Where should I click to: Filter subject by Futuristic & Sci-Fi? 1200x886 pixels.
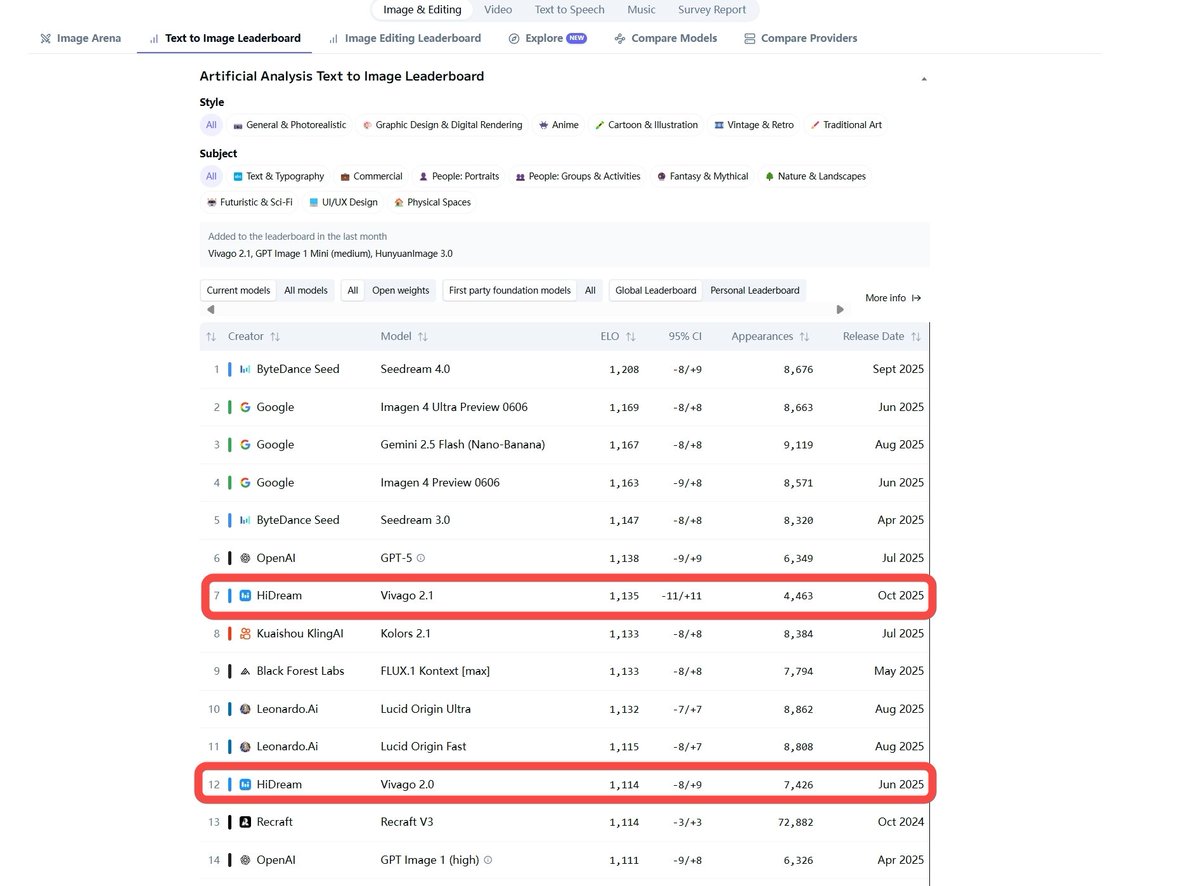(x=249, y=202)
